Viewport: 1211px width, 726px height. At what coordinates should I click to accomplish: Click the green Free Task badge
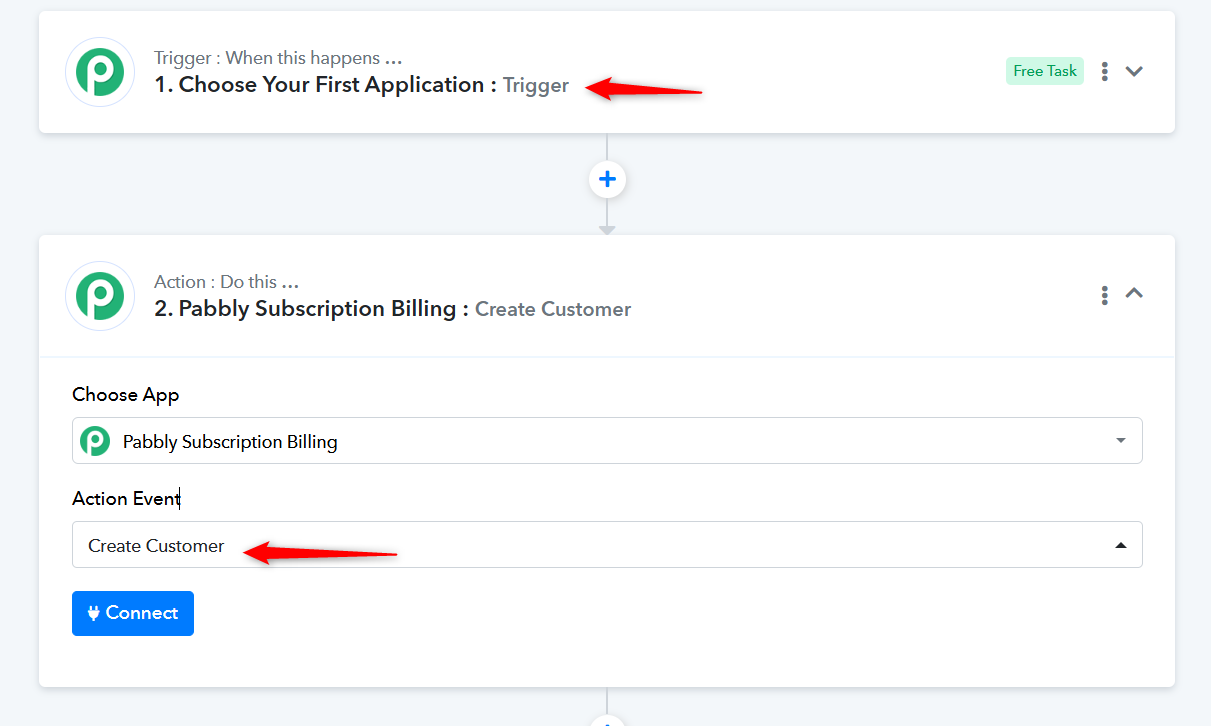[x=1044, y=71]
